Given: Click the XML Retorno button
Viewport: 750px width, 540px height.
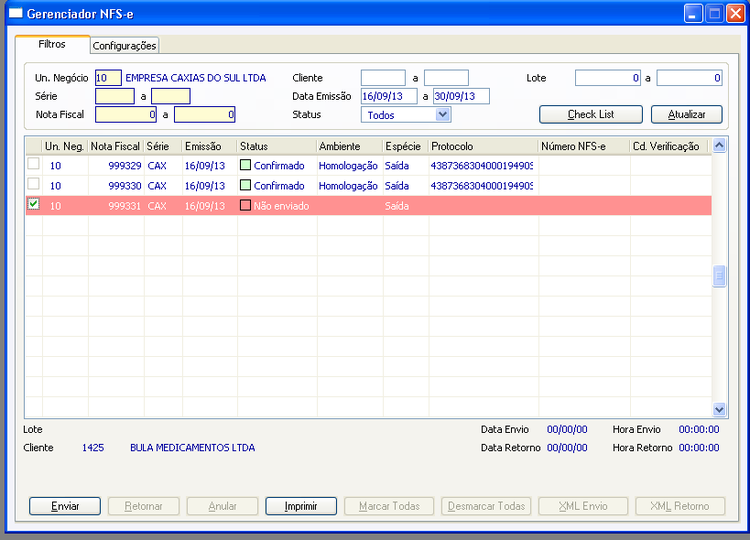Looking at the screenshot, I should click(x=680, y=506).
